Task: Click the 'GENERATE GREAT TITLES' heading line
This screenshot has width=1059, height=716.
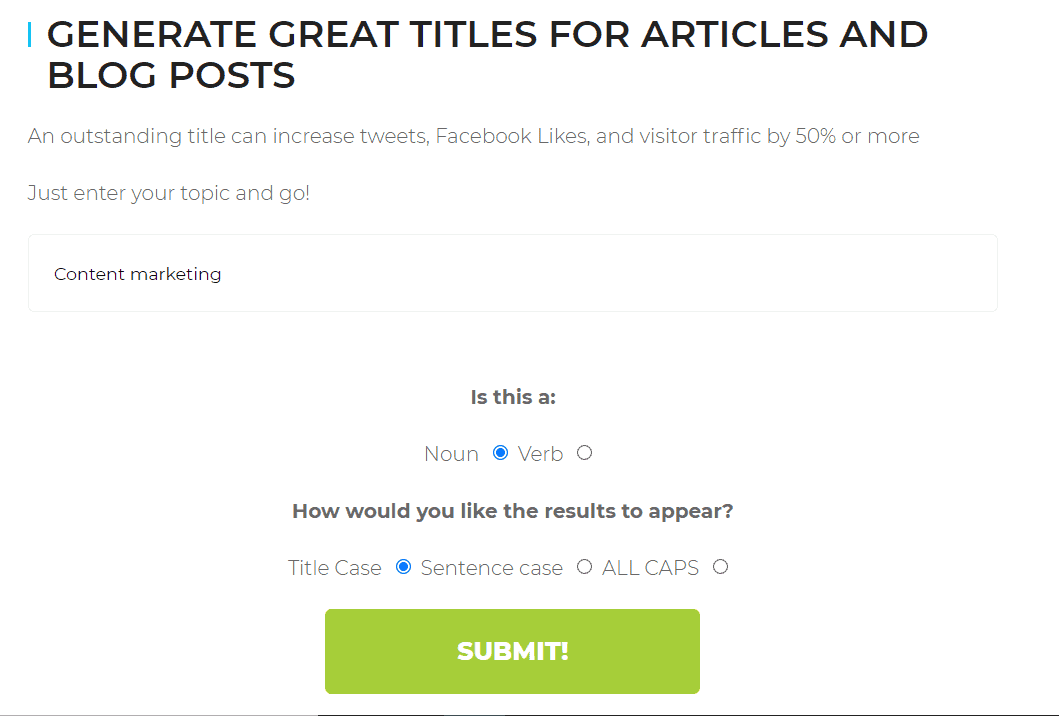Action: coord(487,35)
